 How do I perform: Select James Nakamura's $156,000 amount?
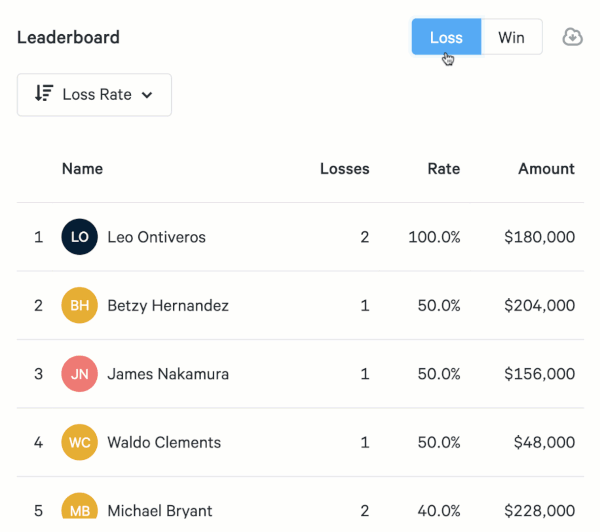[x=541, y=374]
